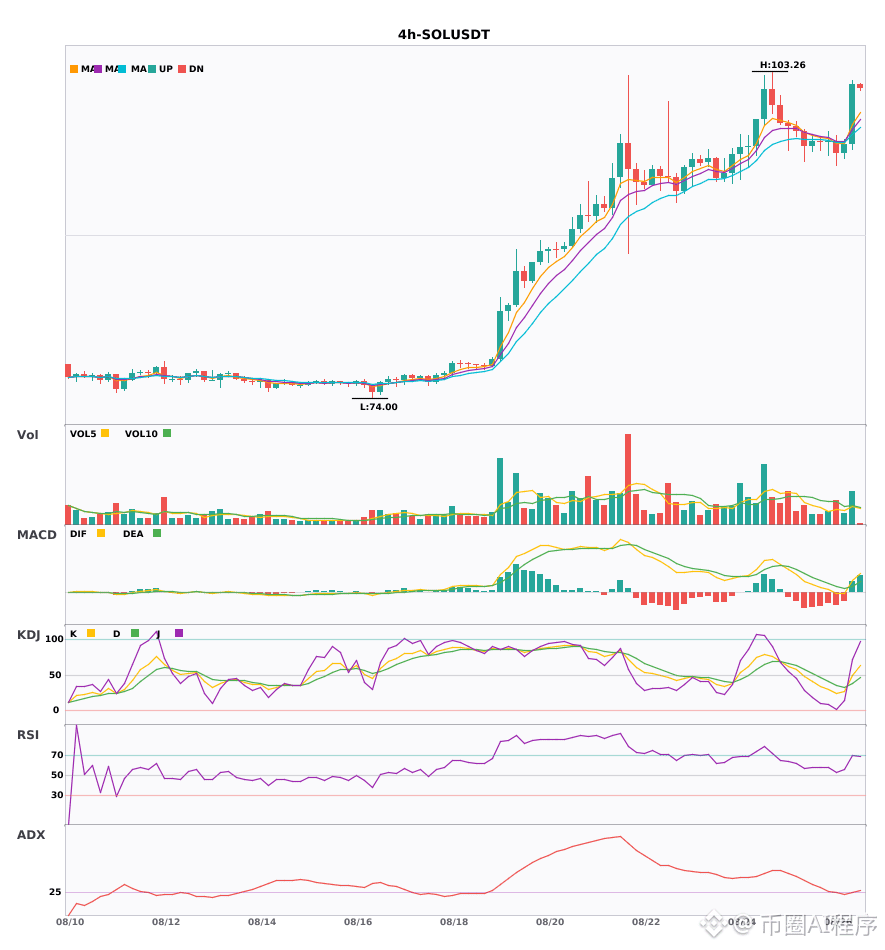
Task: Click the yellow VOL5 legend swatch
Action: coord(105,433)
